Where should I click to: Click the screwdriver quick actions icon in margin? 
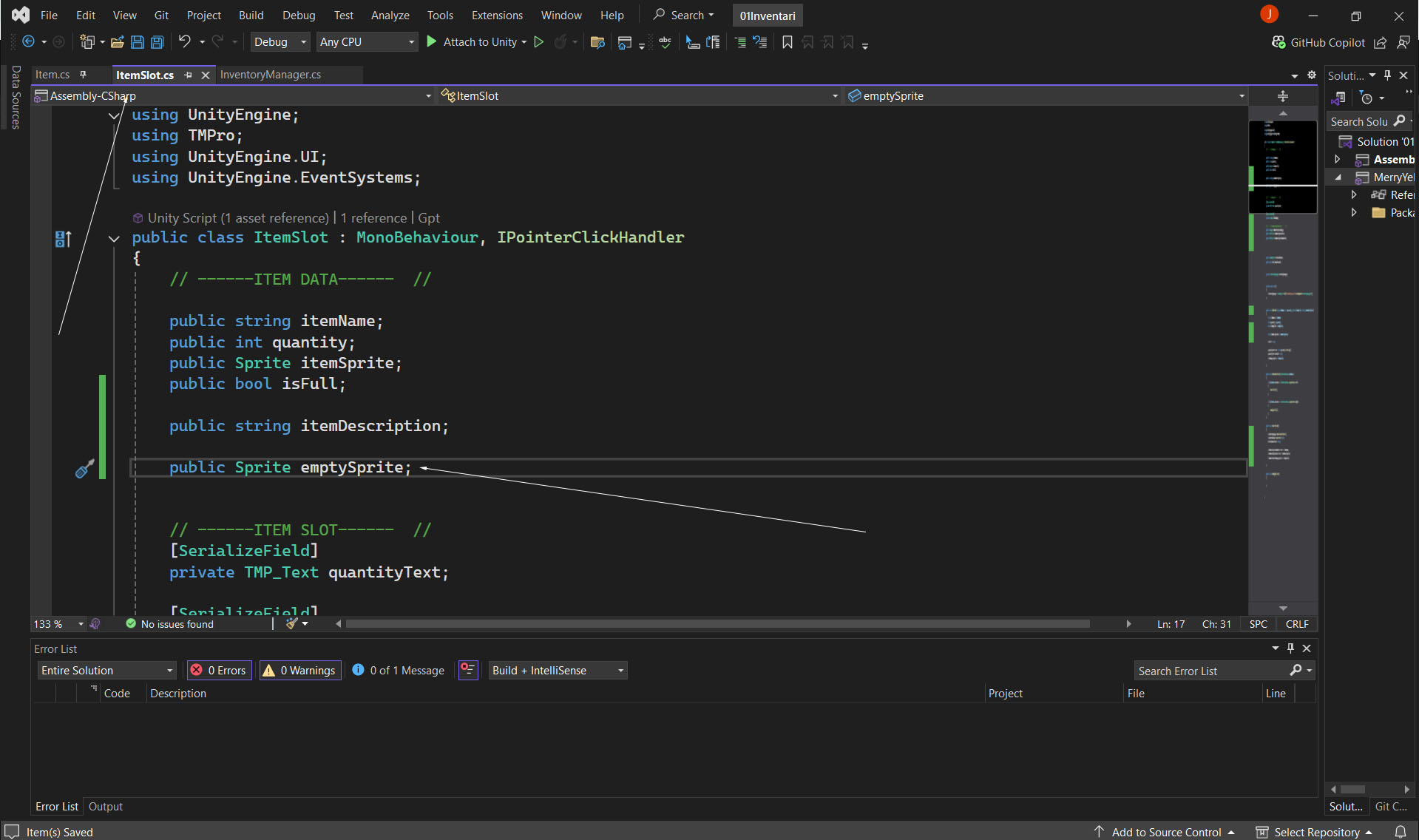pos(84,469)
